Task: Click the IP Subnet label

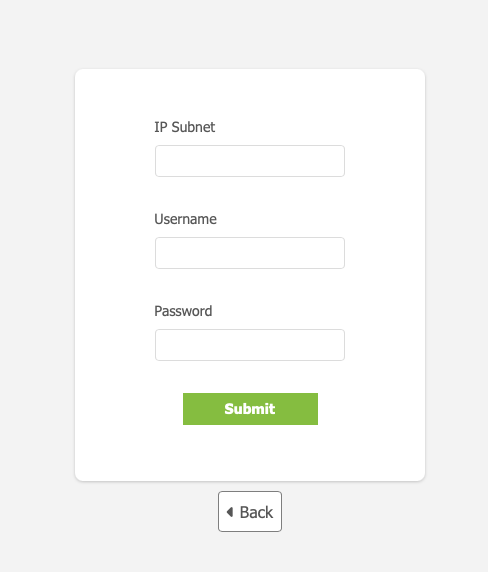Action: [185, 127]
